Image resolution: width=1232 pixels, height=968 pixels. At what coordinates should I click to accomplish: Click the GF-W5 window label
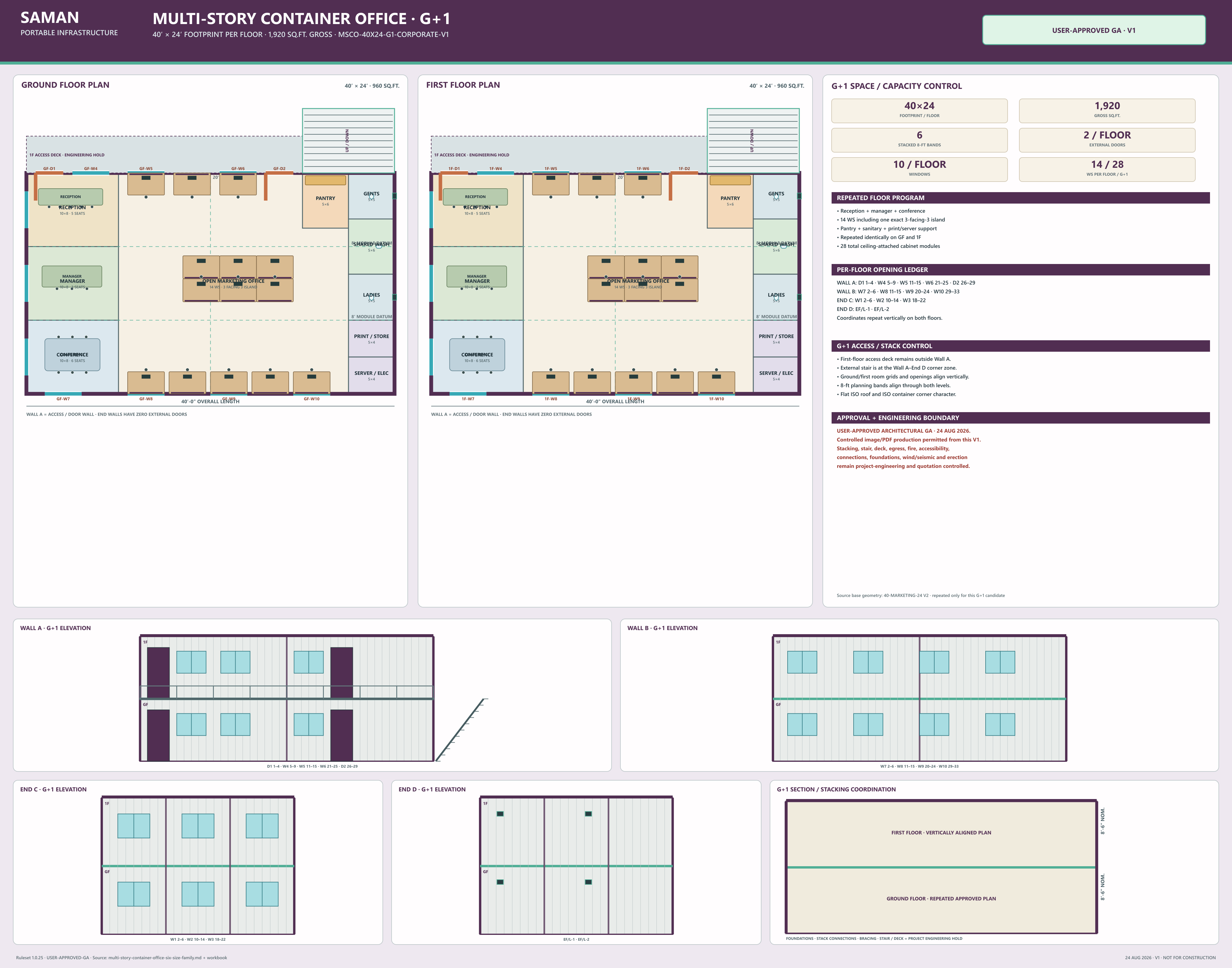[x=146, y=168]
